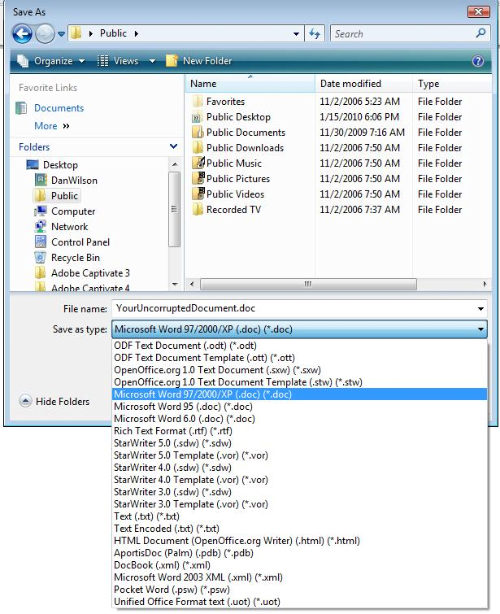
Task: Choose Microsoft Word 2003 XML (.xml)
Action: tap(300, 578)
